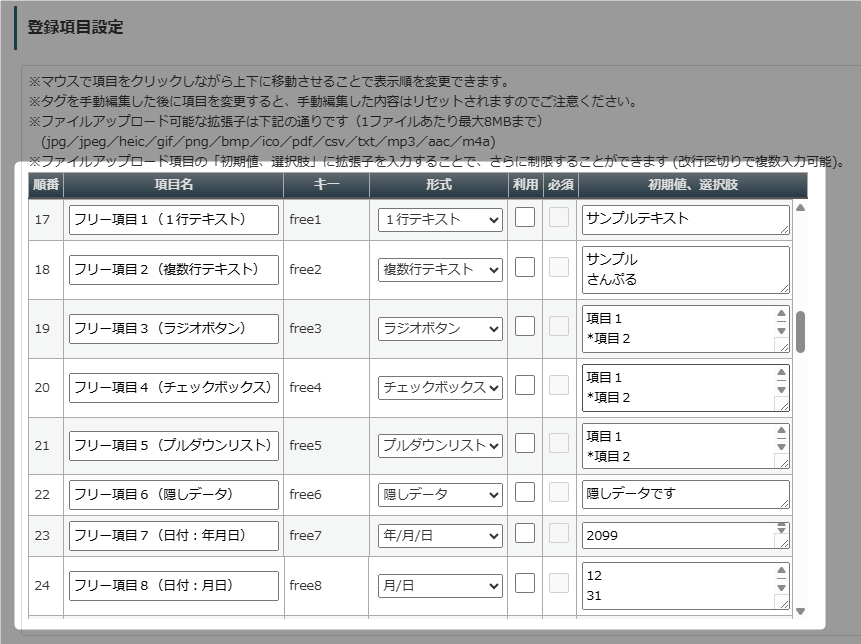This screenshot has height=644, width=861.
Task: Click resize grip of 隠しデータです textarea
Action: point(784,503)
